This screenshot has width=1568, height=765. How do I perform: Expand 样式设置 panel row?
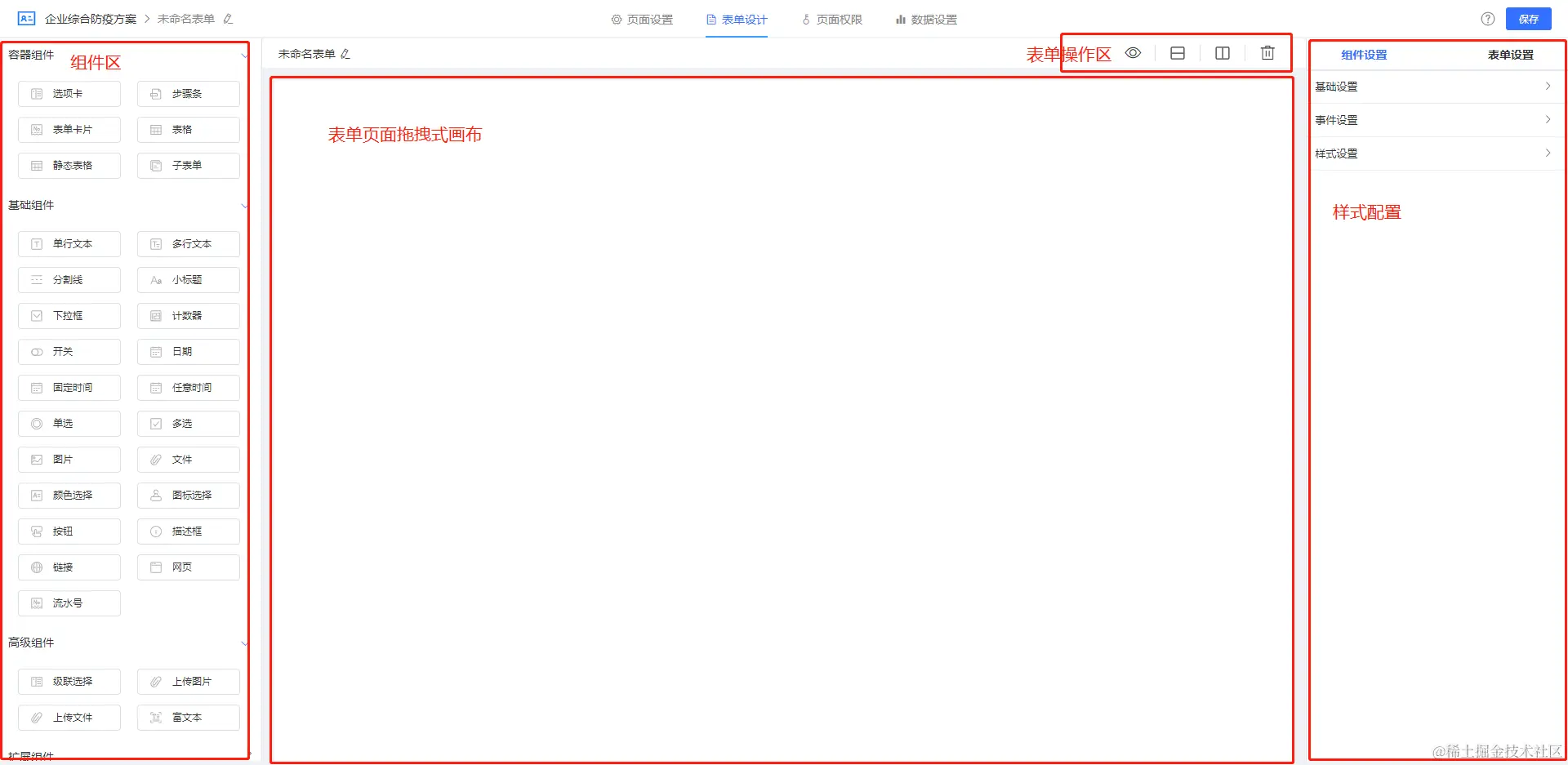coord(1435,153)
